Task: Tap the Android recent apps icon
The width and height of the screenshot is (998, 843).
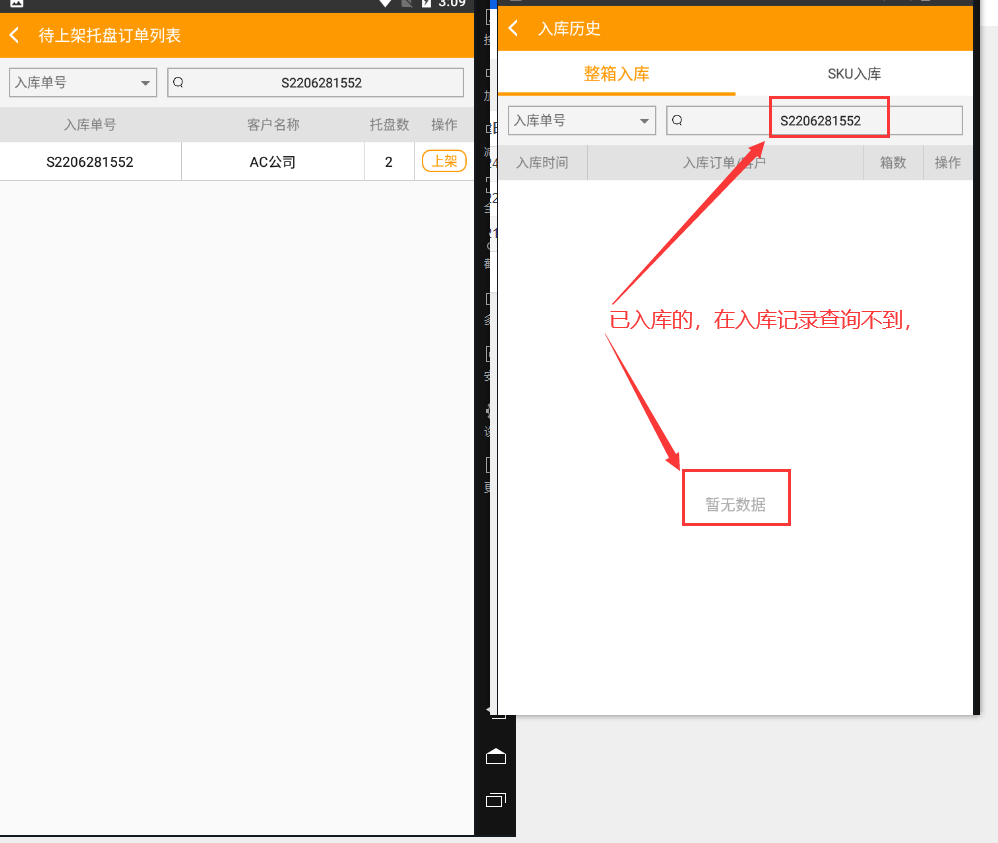Action: click(496, 800)
